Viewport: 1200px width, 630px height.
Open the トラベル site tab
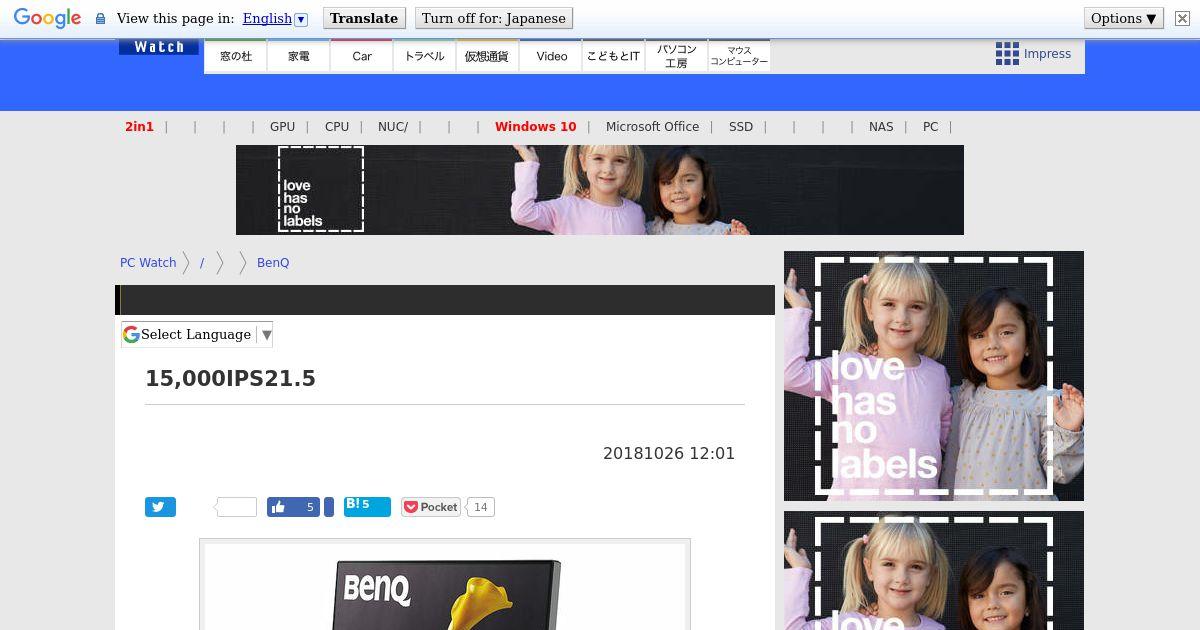(x=425, y=56)
